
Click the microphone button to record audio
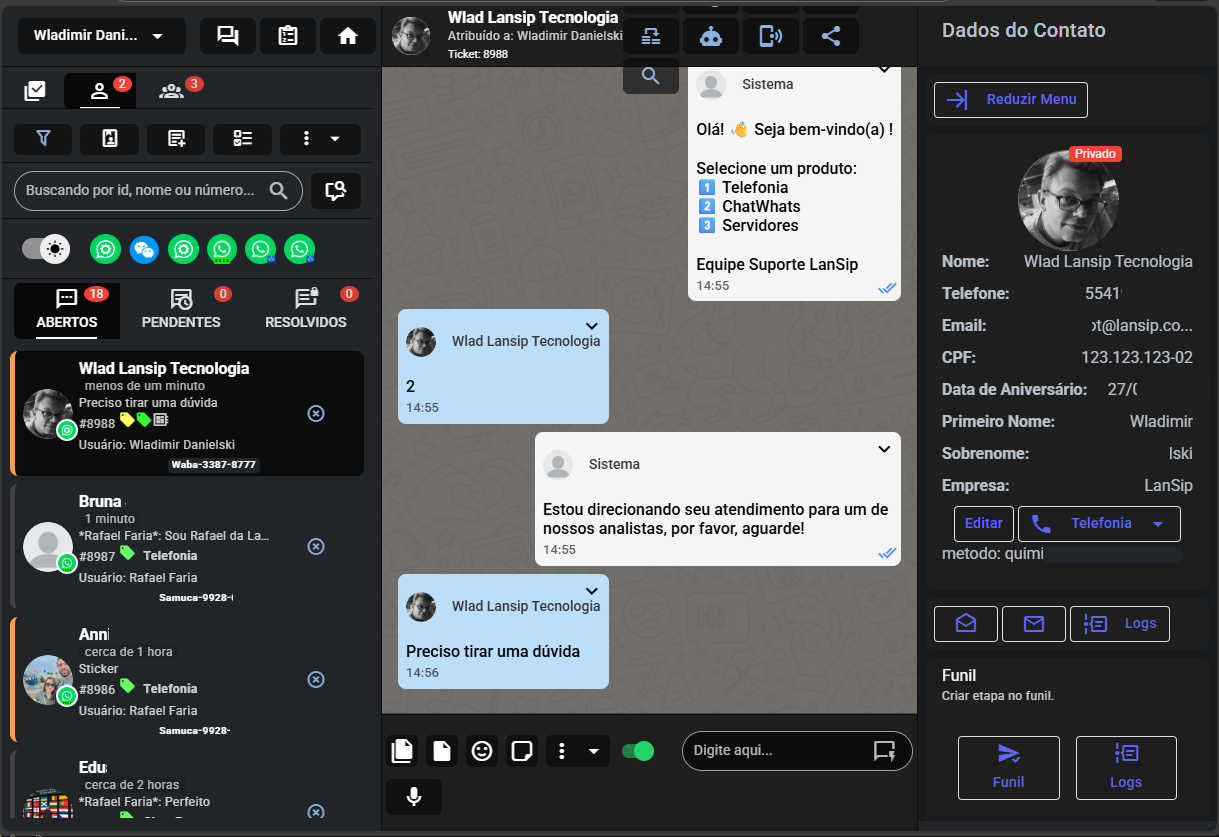[413, 797]
